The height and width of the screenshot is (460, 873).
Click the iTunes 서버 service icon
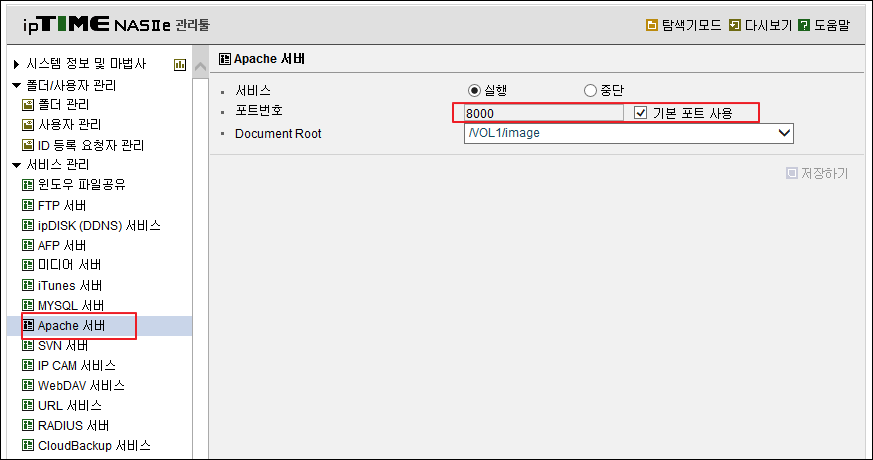coord(28,285)
